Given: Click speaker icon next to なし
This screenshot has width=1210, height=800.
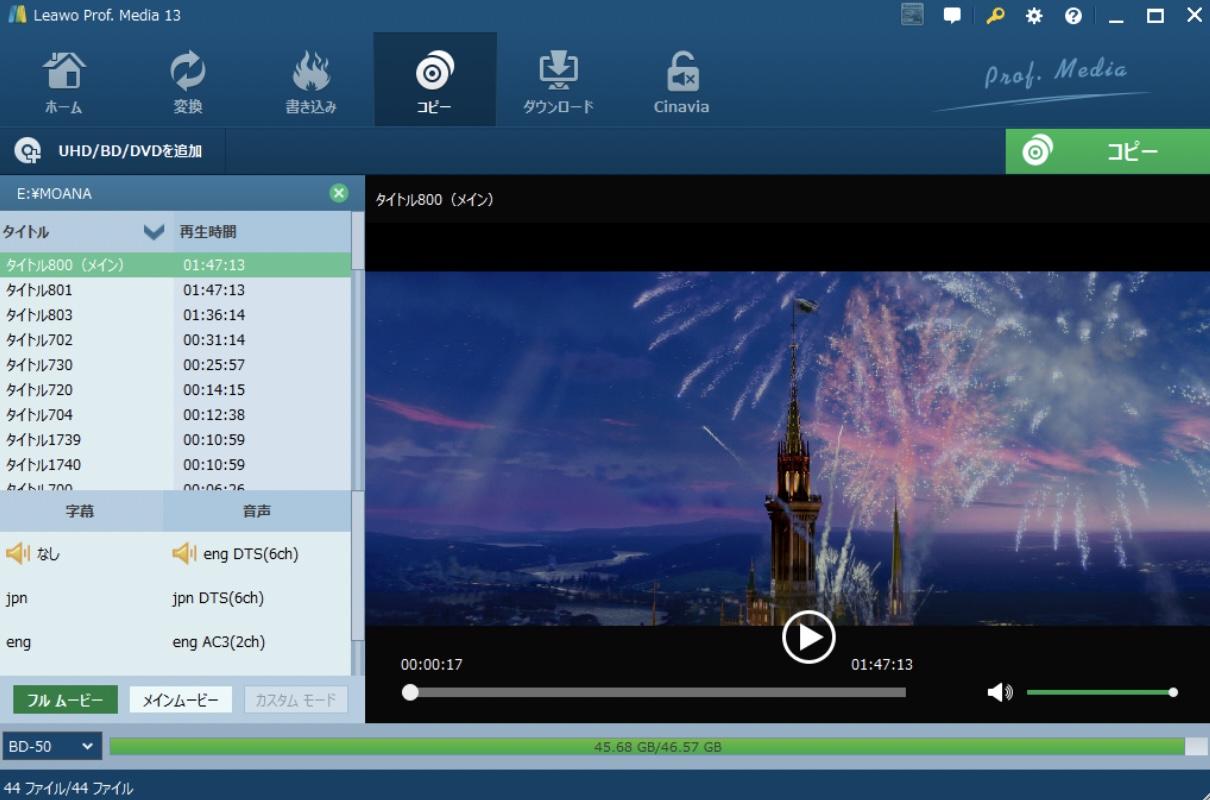Looking at the screenshot, I should [x=18, y=554].
